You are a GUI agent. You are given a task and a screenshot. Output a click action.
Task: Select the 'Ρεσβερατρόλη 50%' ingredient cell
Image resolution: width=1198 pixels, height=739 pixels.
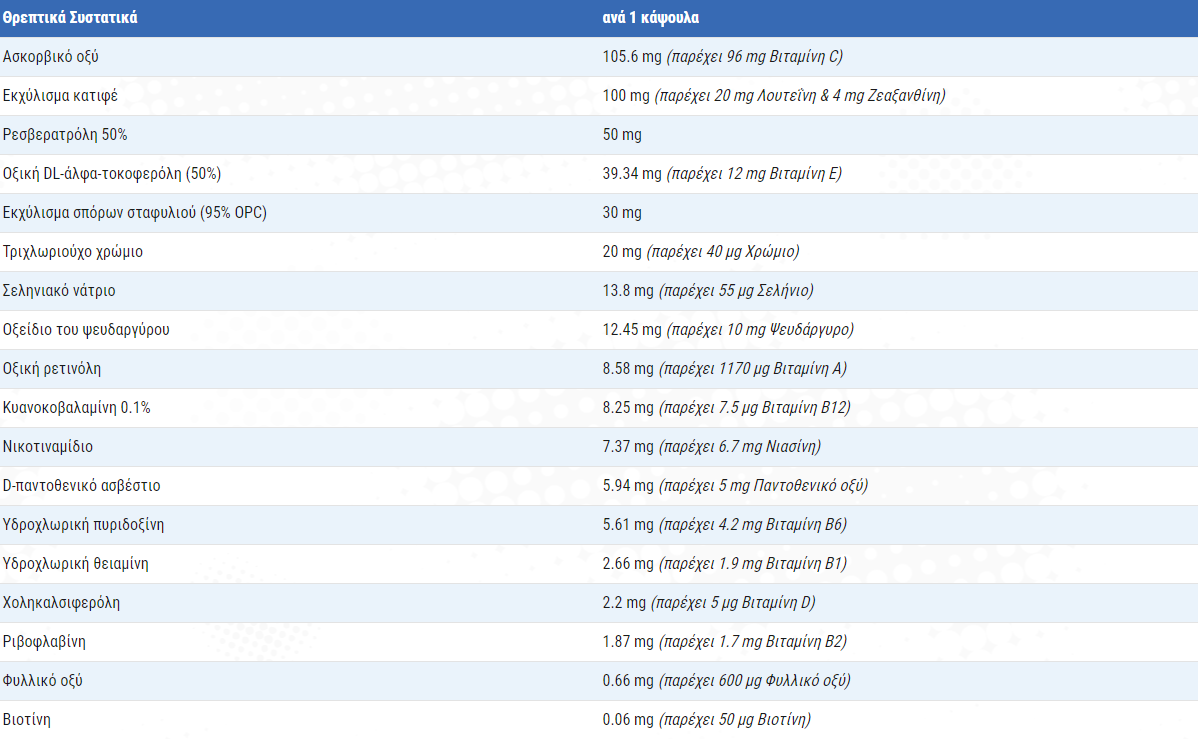point(65,134)
